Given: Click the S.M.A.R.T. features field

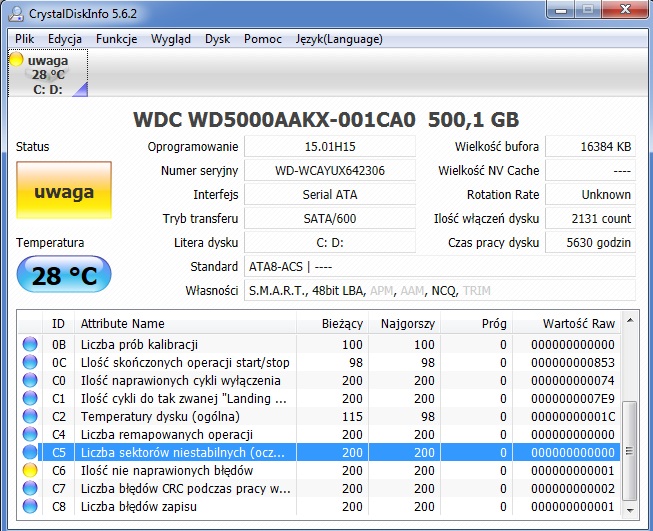Looking at the screenshot, I should 440,290.
